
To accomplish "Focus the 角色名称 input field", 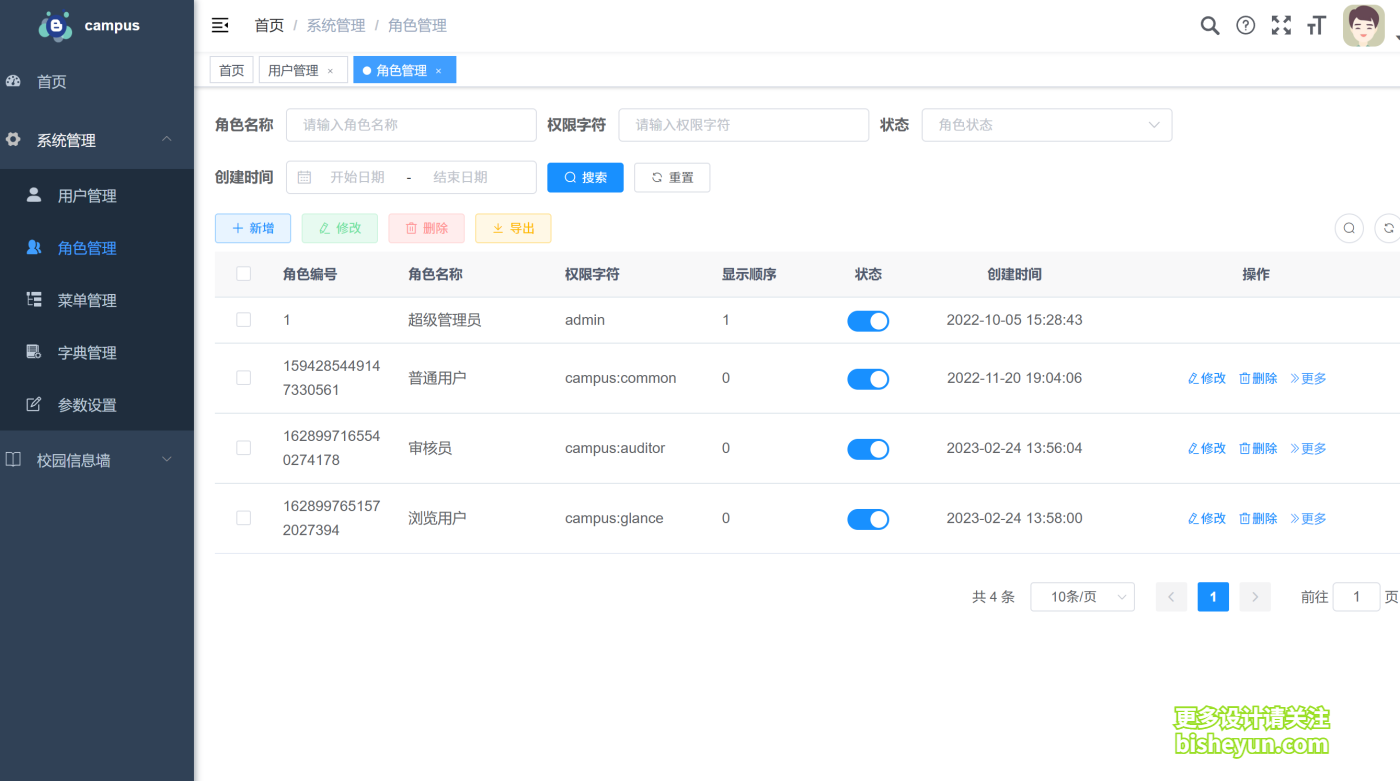I will pos(411,125).
